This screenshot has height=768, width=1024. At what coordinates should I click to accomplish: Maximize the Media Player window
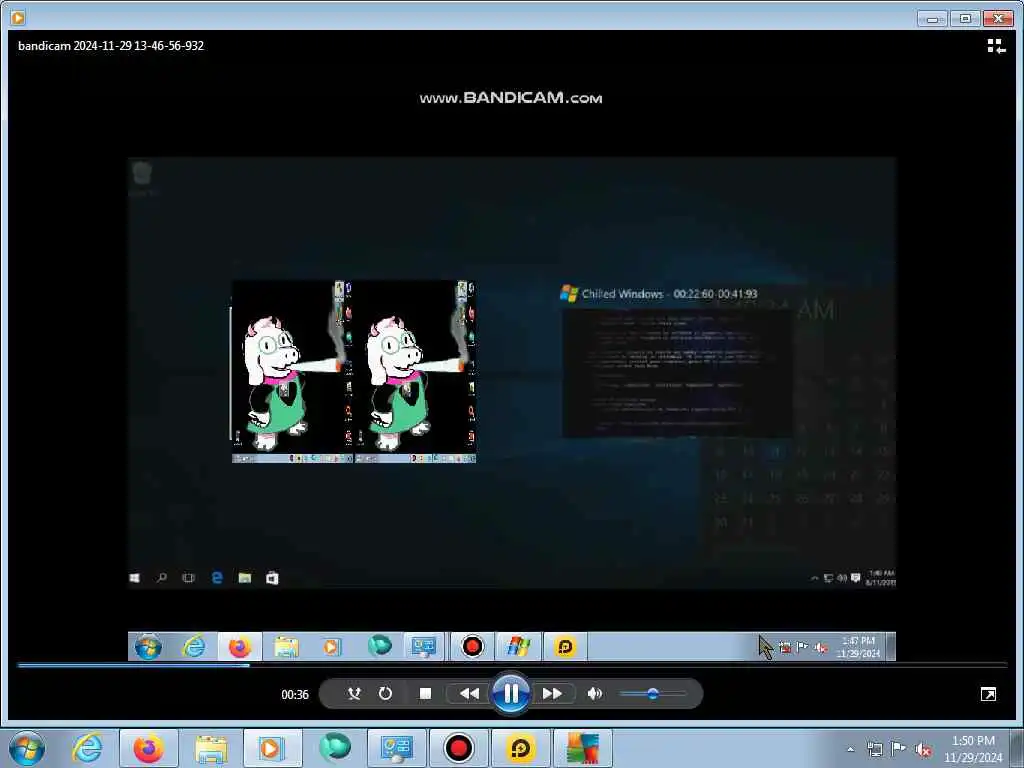(965, 19)
